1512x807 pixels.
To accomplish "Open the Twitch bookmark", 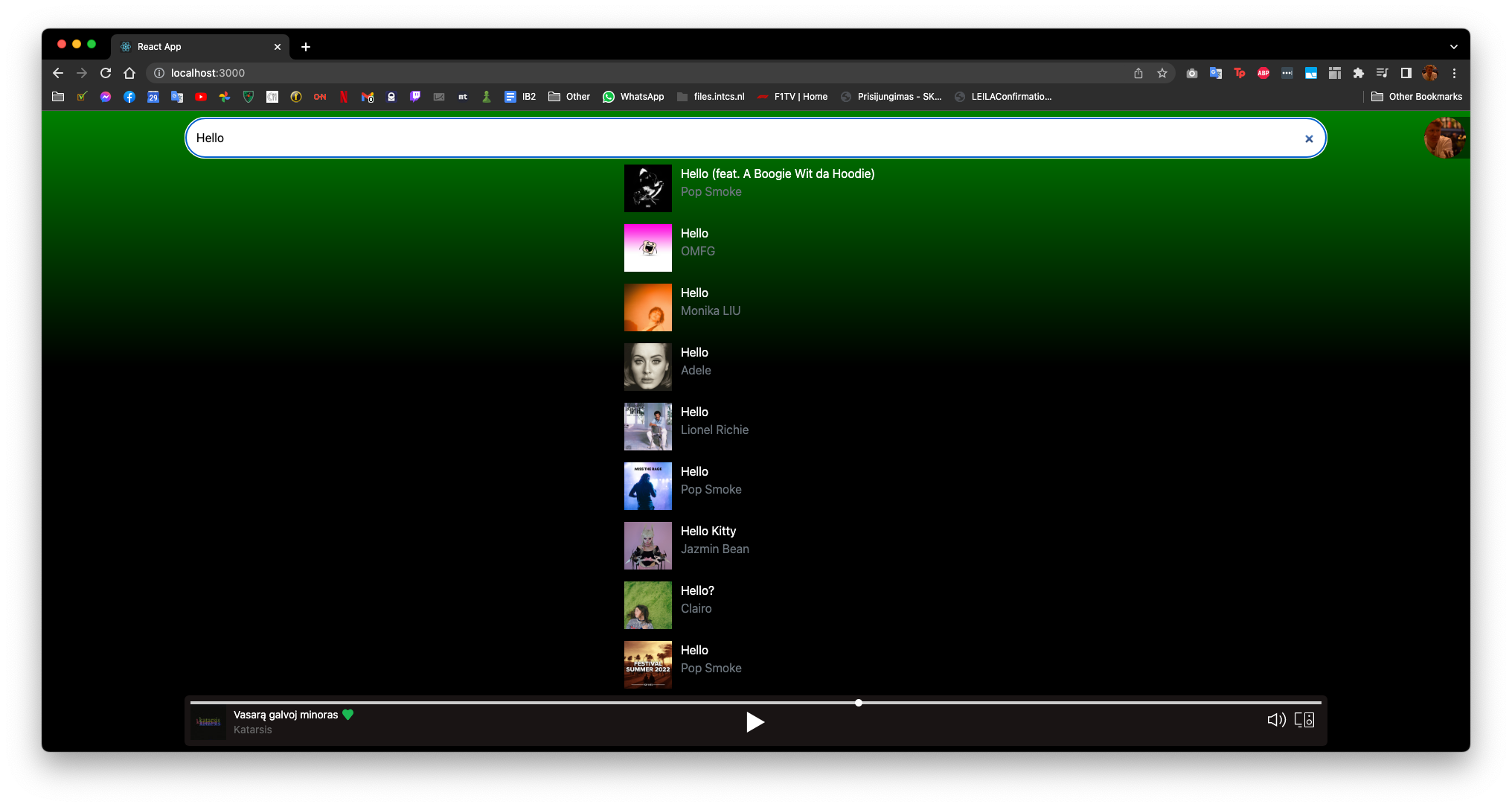I will (415, 97).
